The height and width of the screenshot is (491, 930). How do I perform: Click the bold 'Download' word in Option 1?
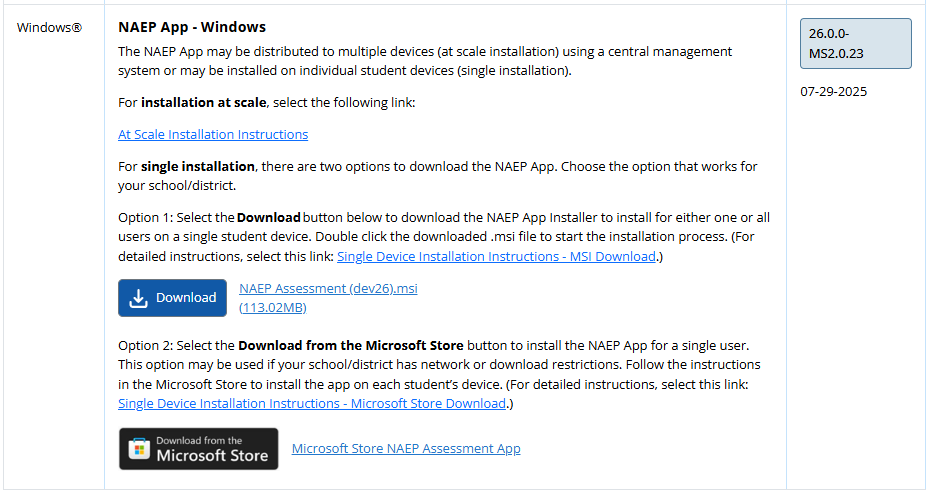point(268,217)
